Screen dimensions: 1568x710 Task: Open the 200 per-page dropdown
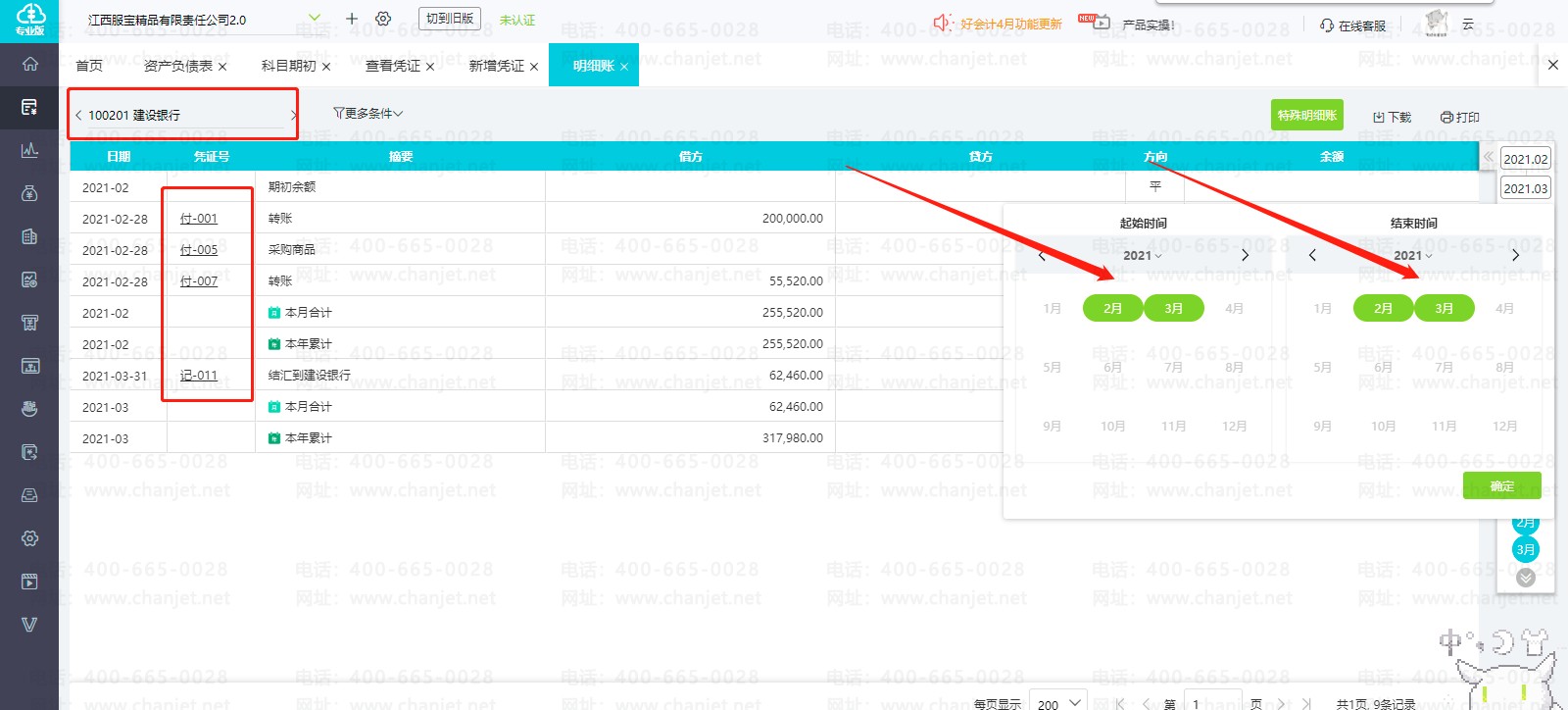[x=1058, y=702]
